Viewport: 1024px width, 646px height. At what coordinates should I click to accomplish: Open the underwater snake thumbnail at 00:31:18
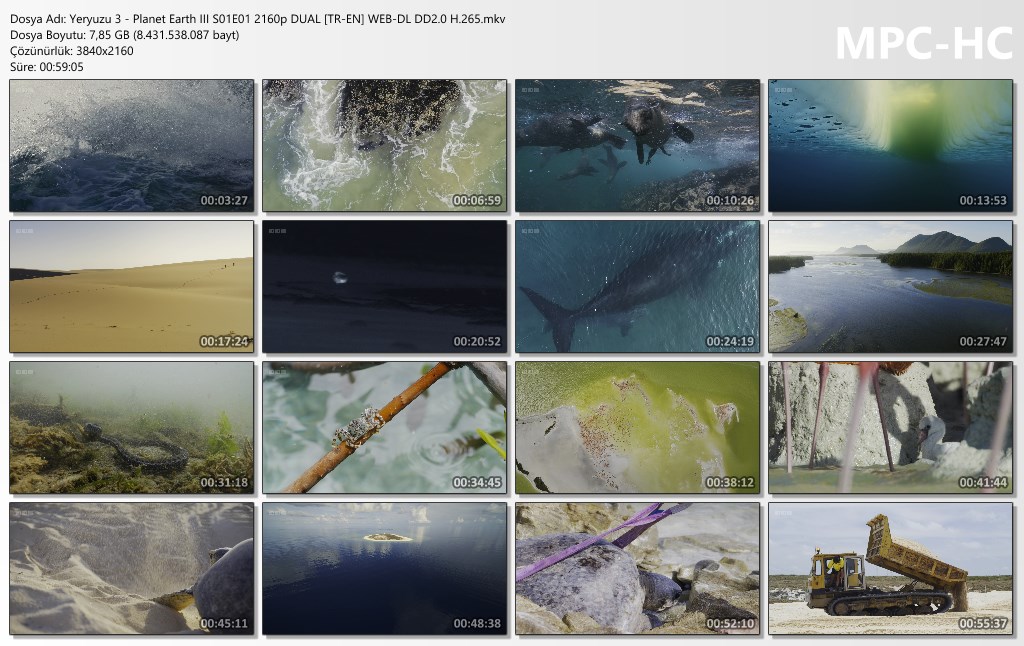pyautogui.click(x=131, y=428)
